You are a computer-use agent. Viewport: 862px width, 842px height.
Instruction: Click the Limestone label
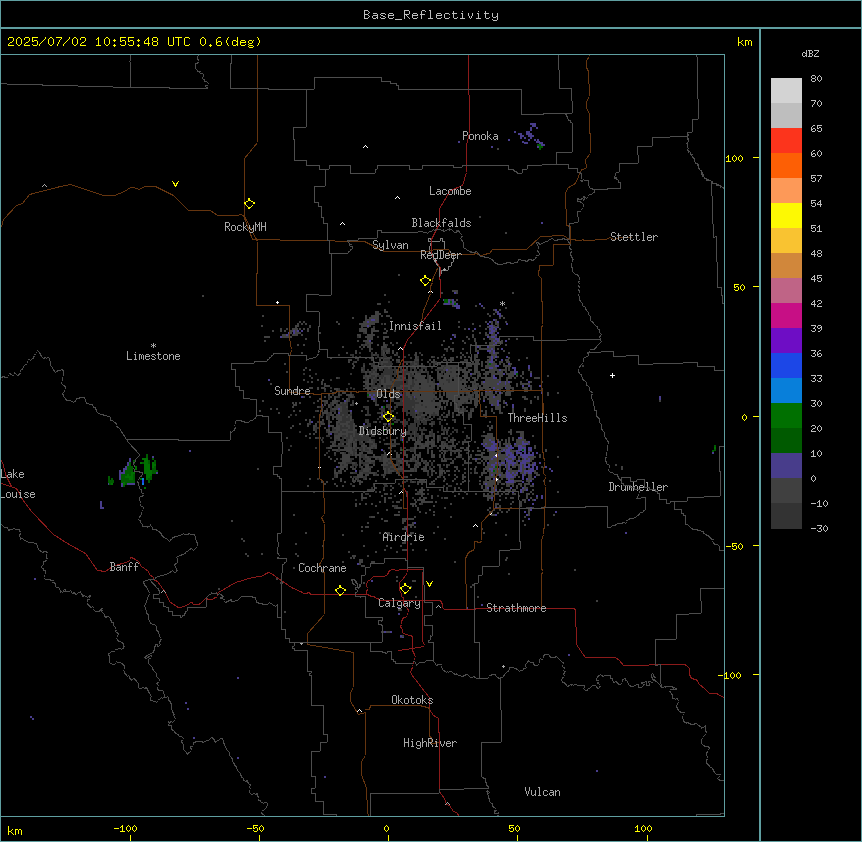[x=153, y=356]
